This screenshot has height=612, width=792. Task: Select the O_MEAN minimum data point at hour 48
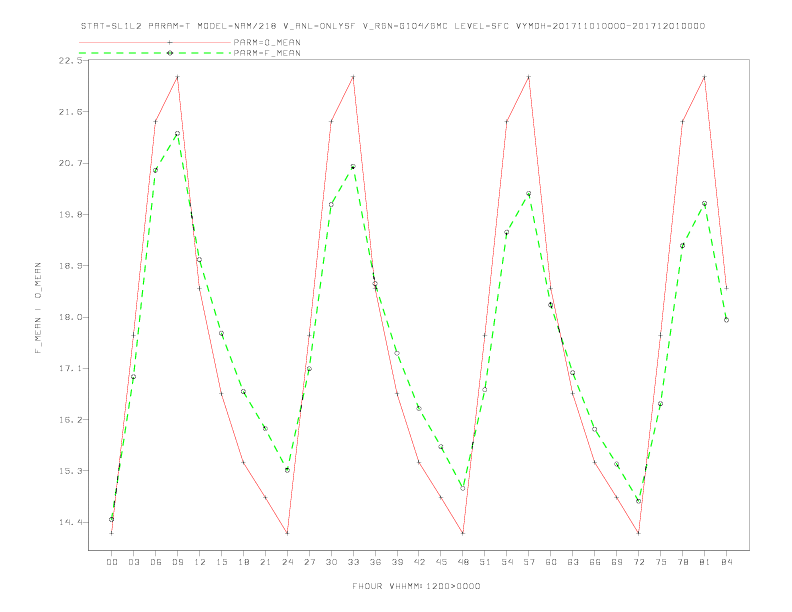coord(463,533)
